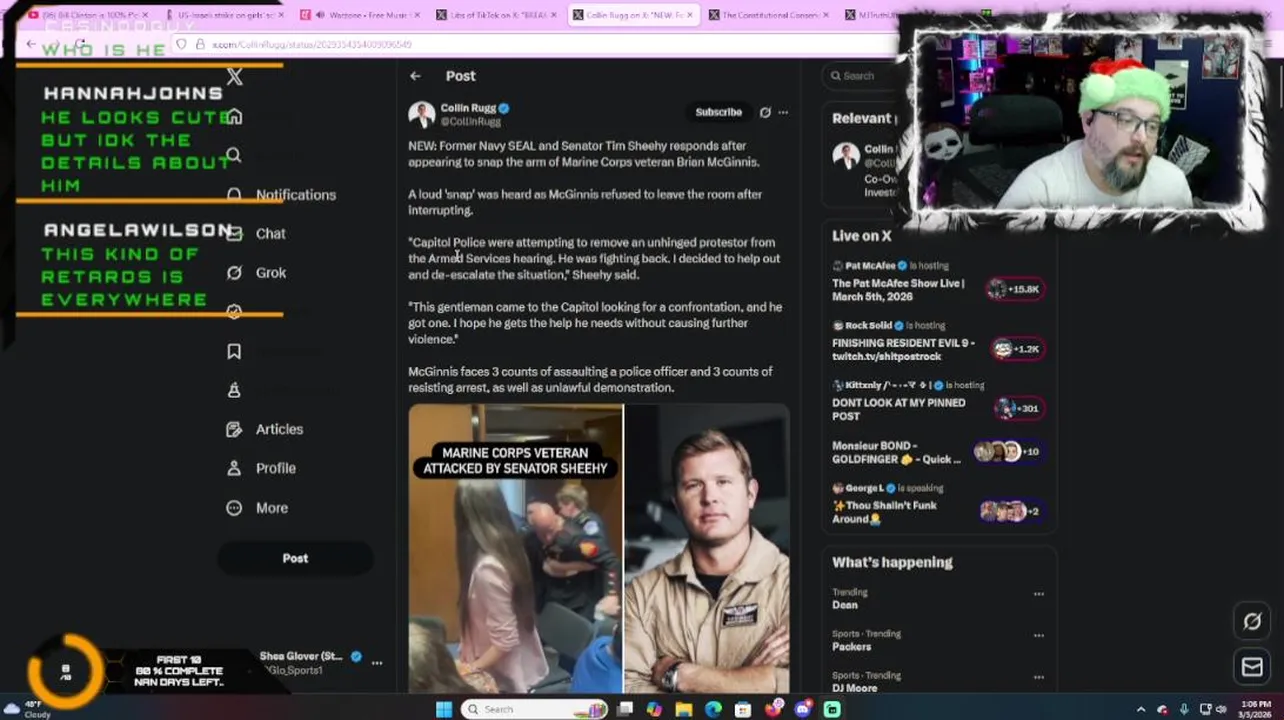The image size is (1284, 720).
Task: Close the Collin Rugg browser tab
Action: tap(691, 15)
